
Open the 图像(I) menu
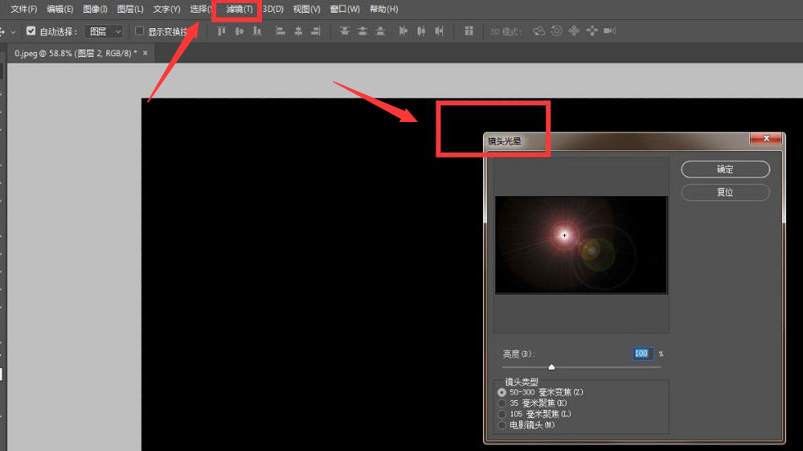click(95, 9)
